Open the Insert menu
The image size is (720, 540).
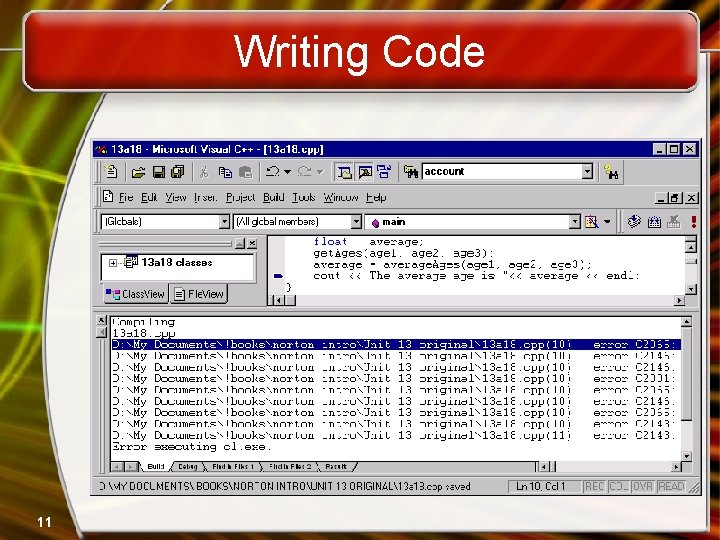point(205,197)
